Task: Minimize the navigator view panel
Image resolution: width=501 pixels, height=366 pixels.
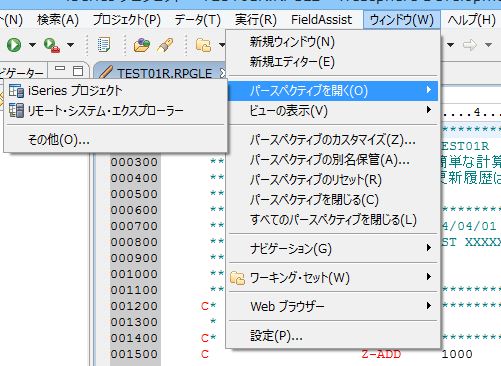Action: click(60, 69)
